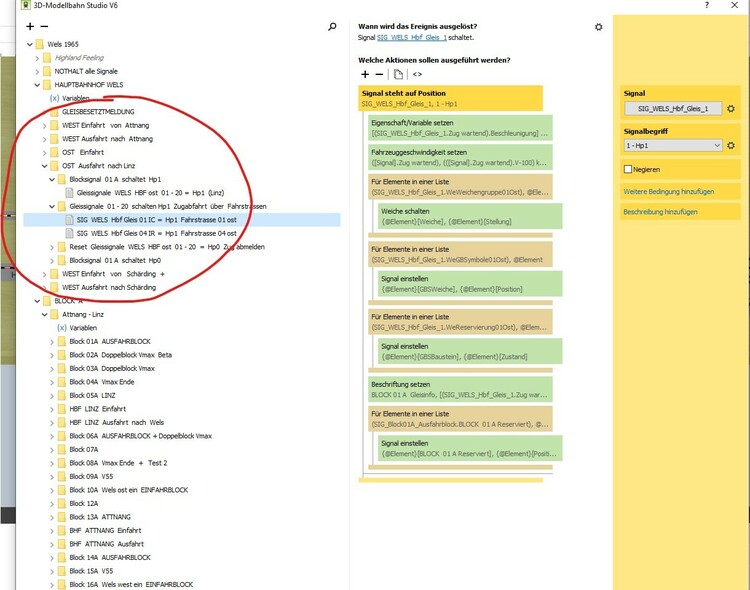Click Beschreibung hinzufügen
The width and height of the screenshot is (750, 590).
[x=660, y=212]
